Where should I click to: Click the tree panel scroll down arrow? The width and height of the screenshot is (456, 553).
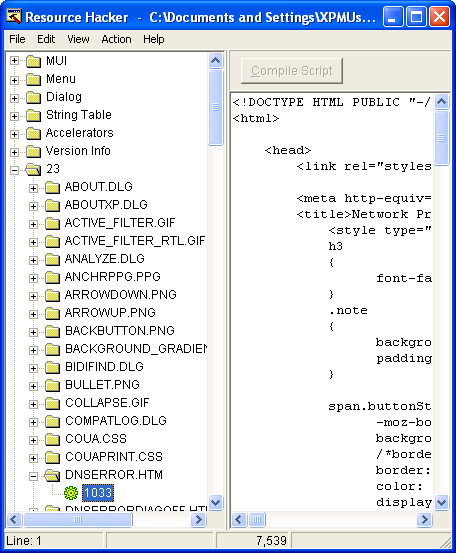(x=215, y=502)
